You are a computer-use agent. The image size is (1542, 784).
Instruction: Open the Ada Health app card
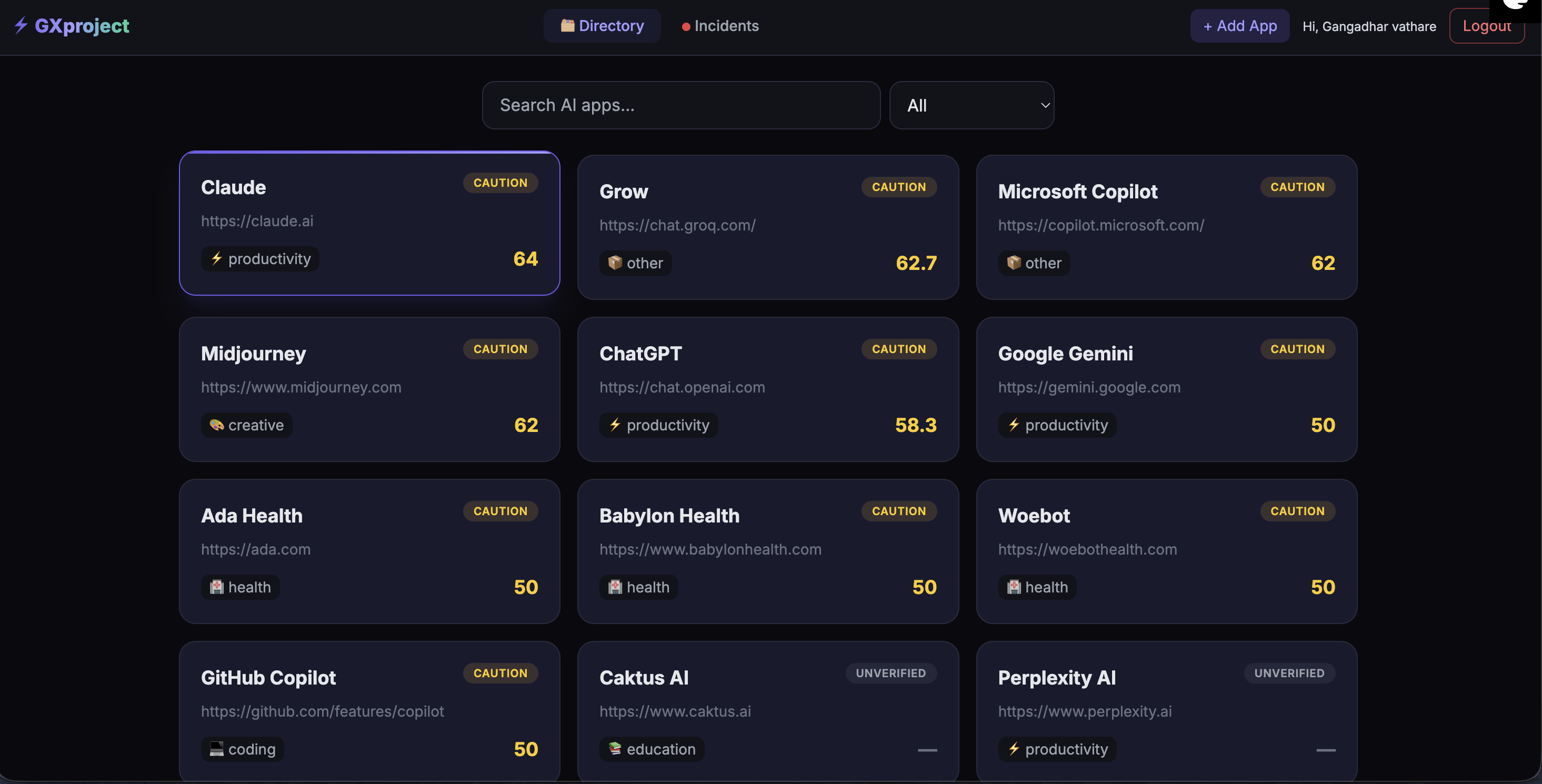coord(369,552)
